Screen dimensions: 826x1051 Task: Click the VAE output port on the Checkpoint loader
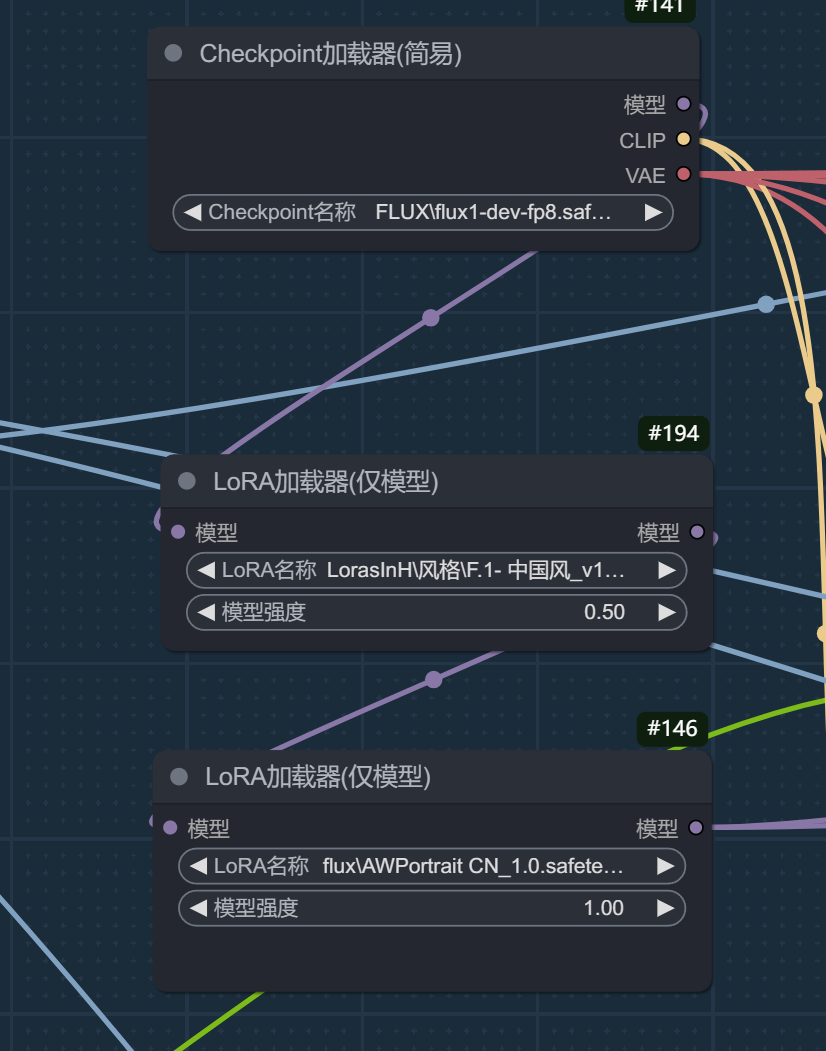click(x=683, y=174)
